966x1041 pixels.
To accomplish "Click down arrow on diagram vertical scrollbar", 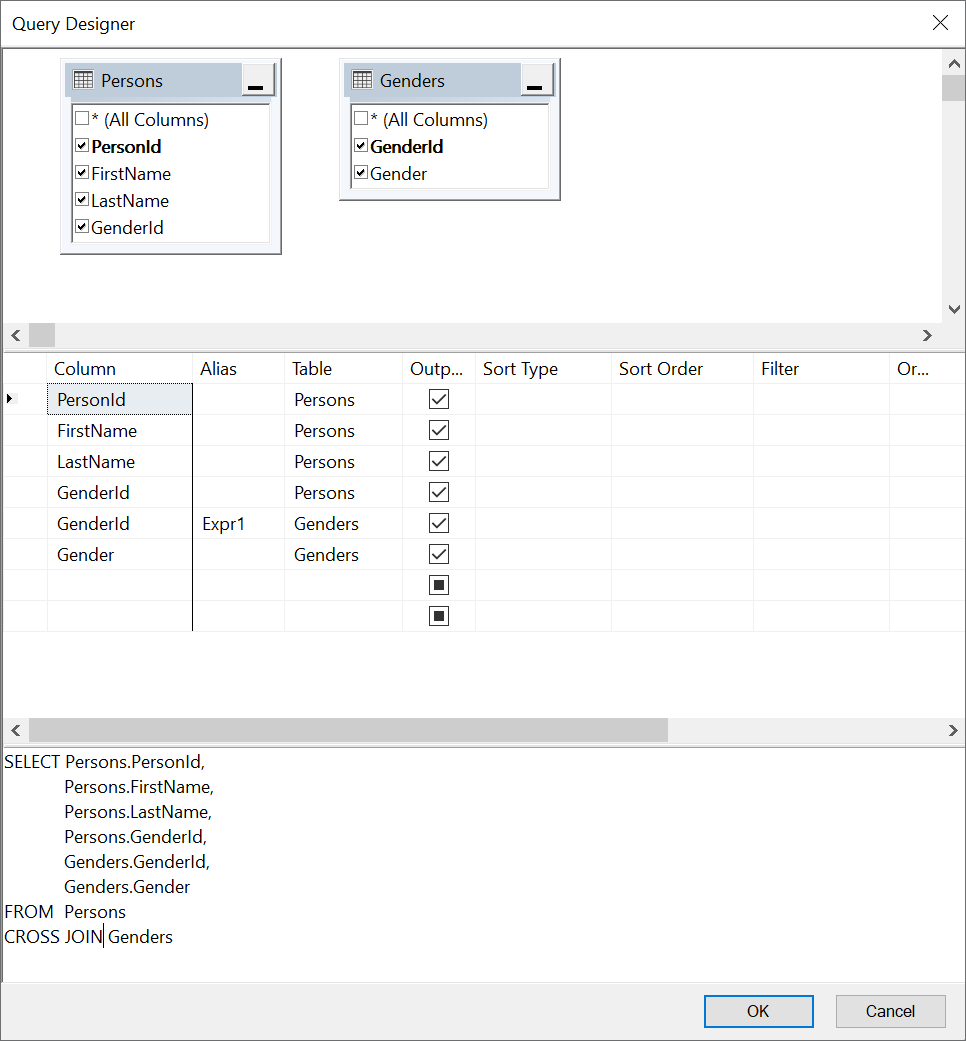I will (x=954, y=309).
